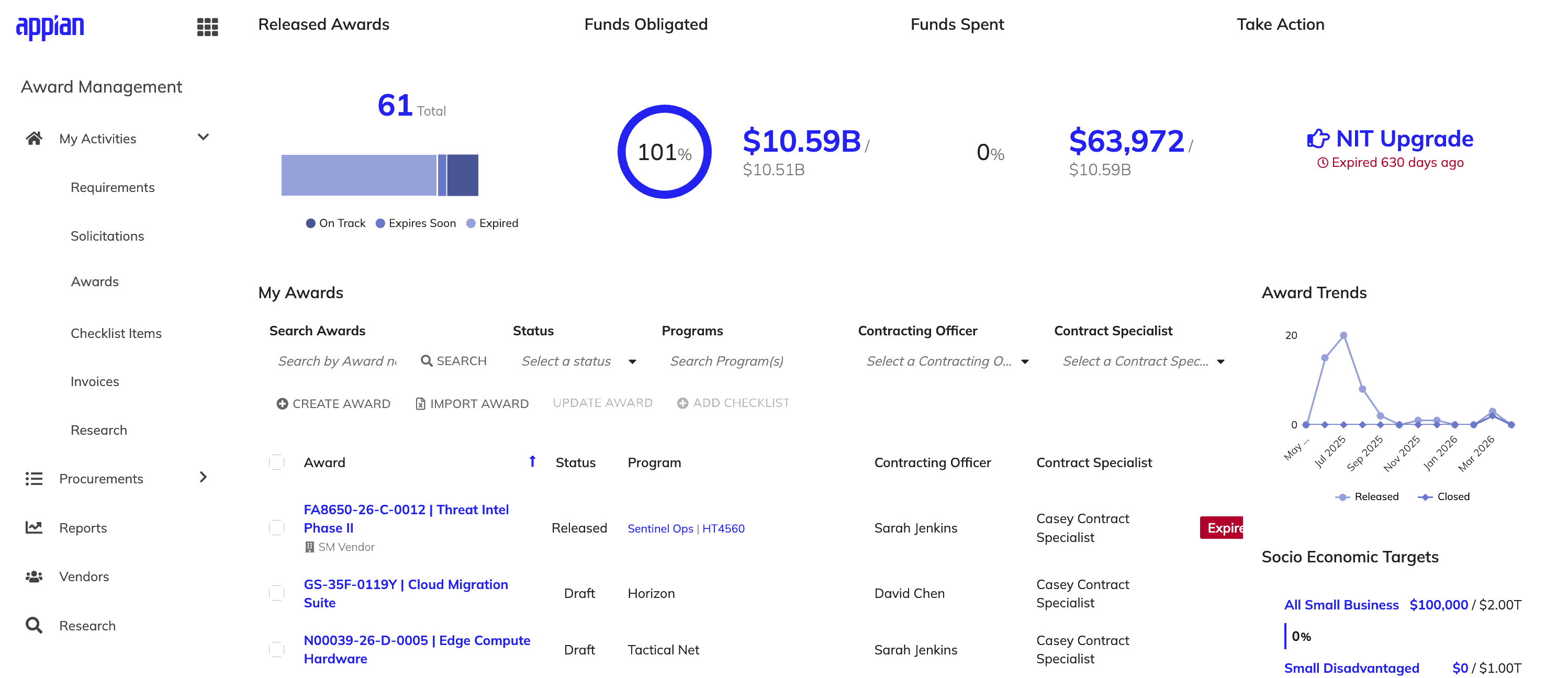This screenshot has height=678, width=1568.
Task: Open the NIT Upgrade action link
Action: coord(1404,139)
